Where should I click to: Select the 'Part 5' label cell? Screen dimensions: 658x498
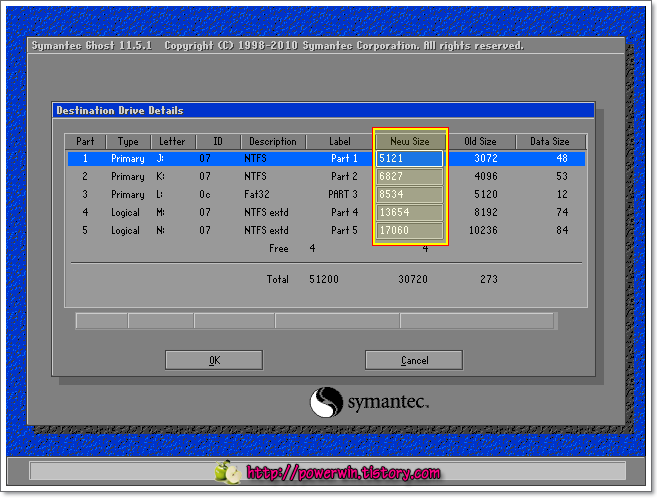pyautogui.click(x=344, y=230)
